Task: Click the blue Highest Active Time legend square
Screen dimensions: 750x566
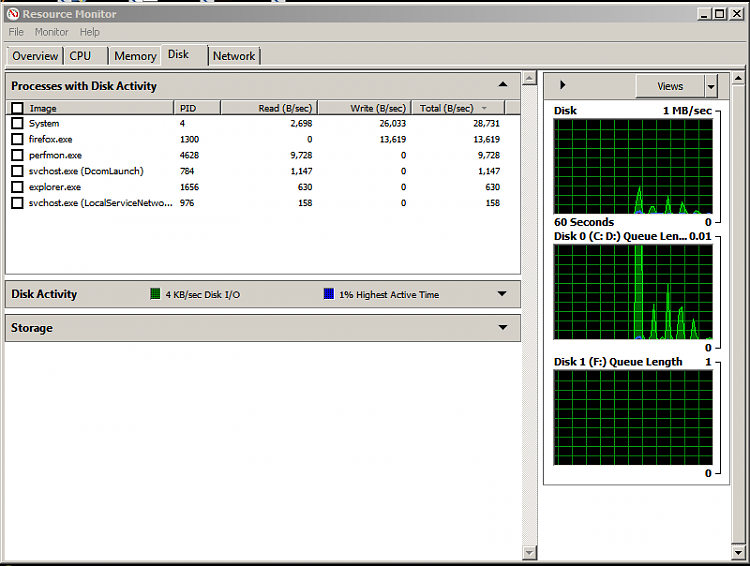Action: pos(329,294)
